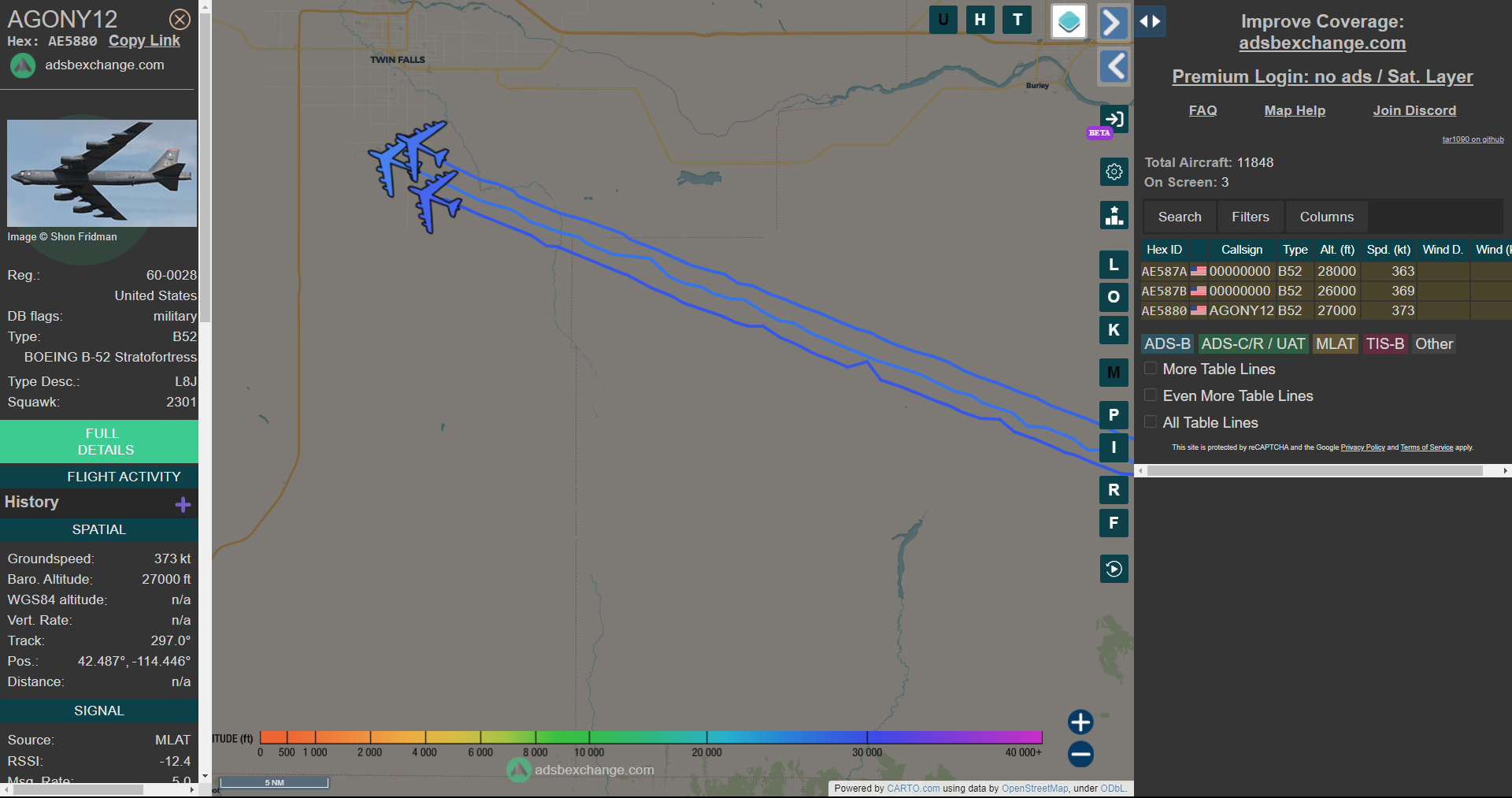Toggle the L map button
Viewport: 1512px width, 798px height.
1114,265
